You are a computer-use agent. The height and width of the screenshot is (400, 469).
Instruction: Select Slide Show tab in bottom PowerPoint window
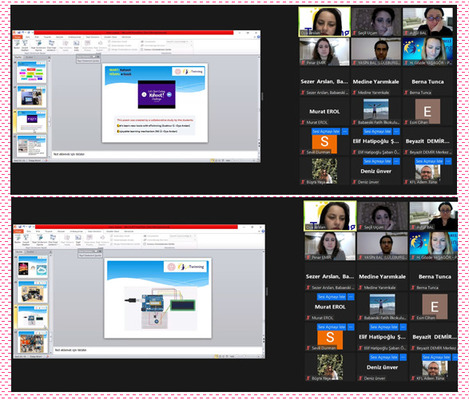click(x=95, y=231)
